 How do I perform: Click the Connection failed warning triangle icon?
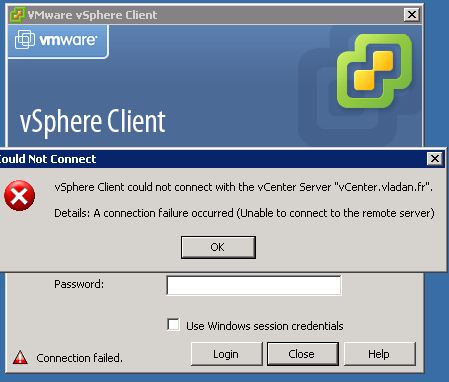coord(20,357)
